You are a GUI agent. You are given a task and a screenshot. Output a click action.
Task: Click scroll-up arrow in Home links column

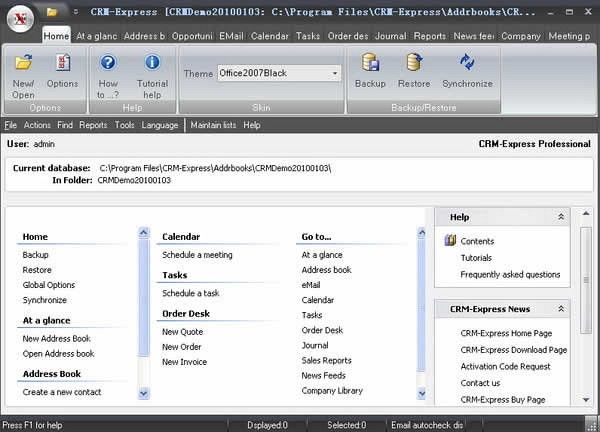(143, 232)
